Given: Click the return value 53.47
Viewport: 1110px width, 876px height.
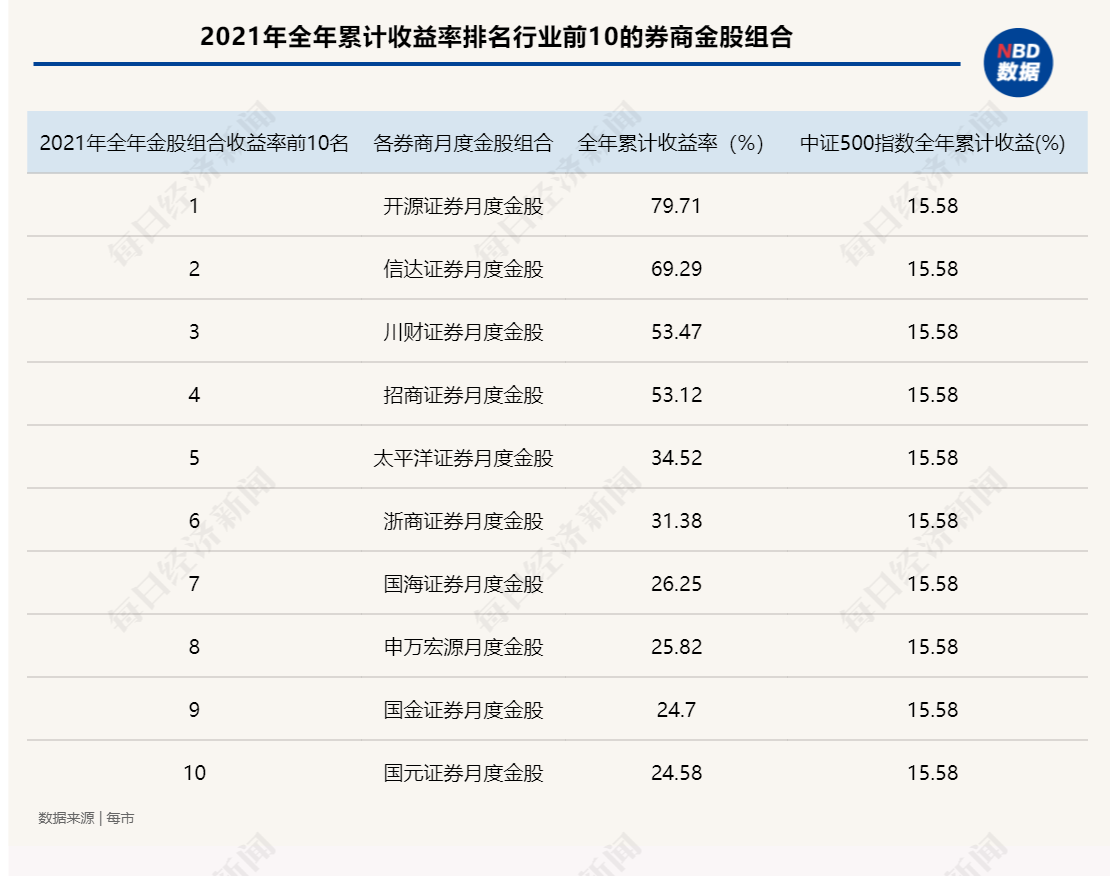Looking at the screenshot, I should click(676, 332).
